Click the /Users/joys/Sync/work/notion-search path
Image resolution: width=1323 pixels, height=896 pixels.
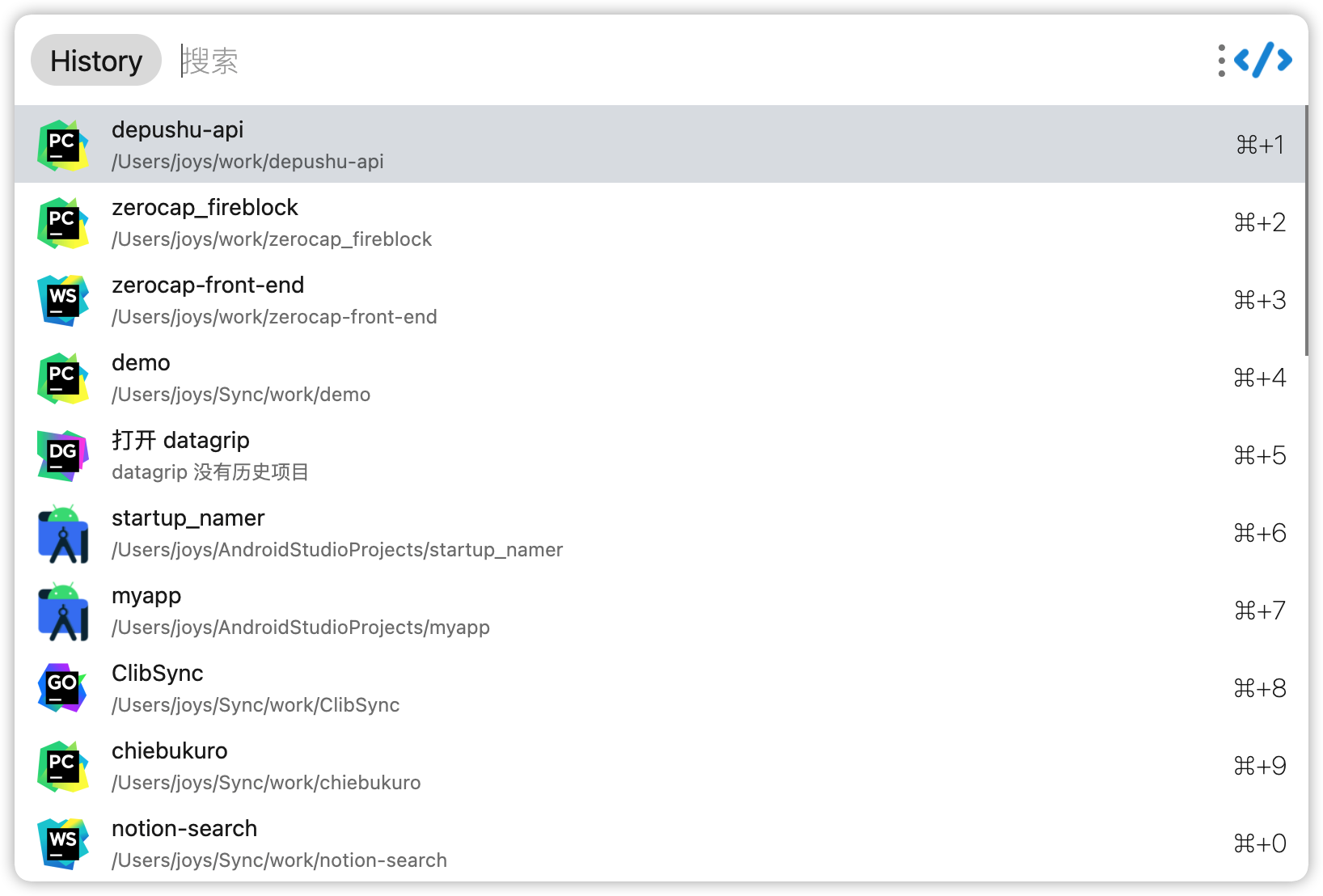tap(279, 860)
